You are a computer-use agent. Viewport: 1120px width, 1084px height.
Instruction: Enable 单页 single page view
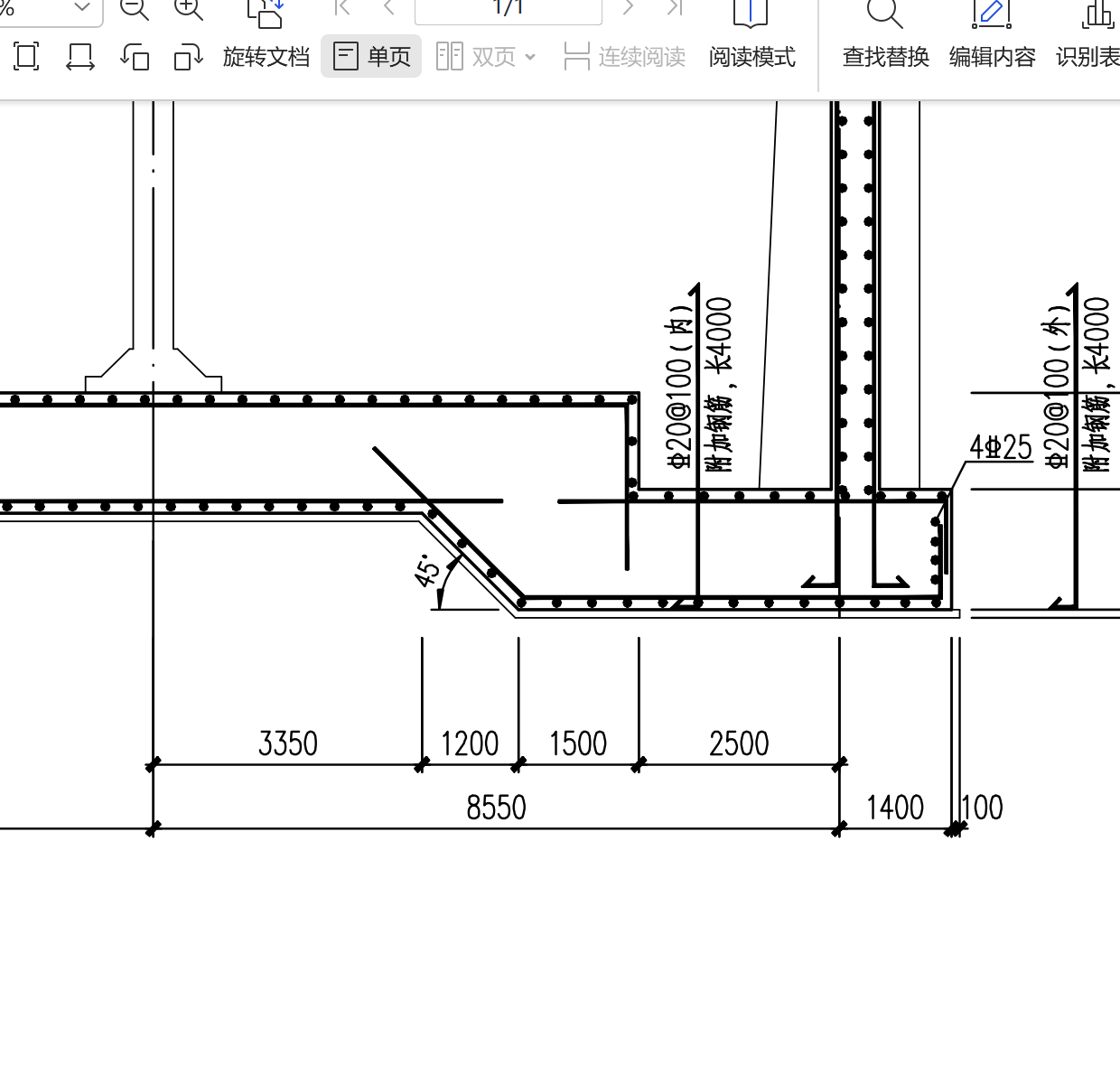tap(371, 57)
